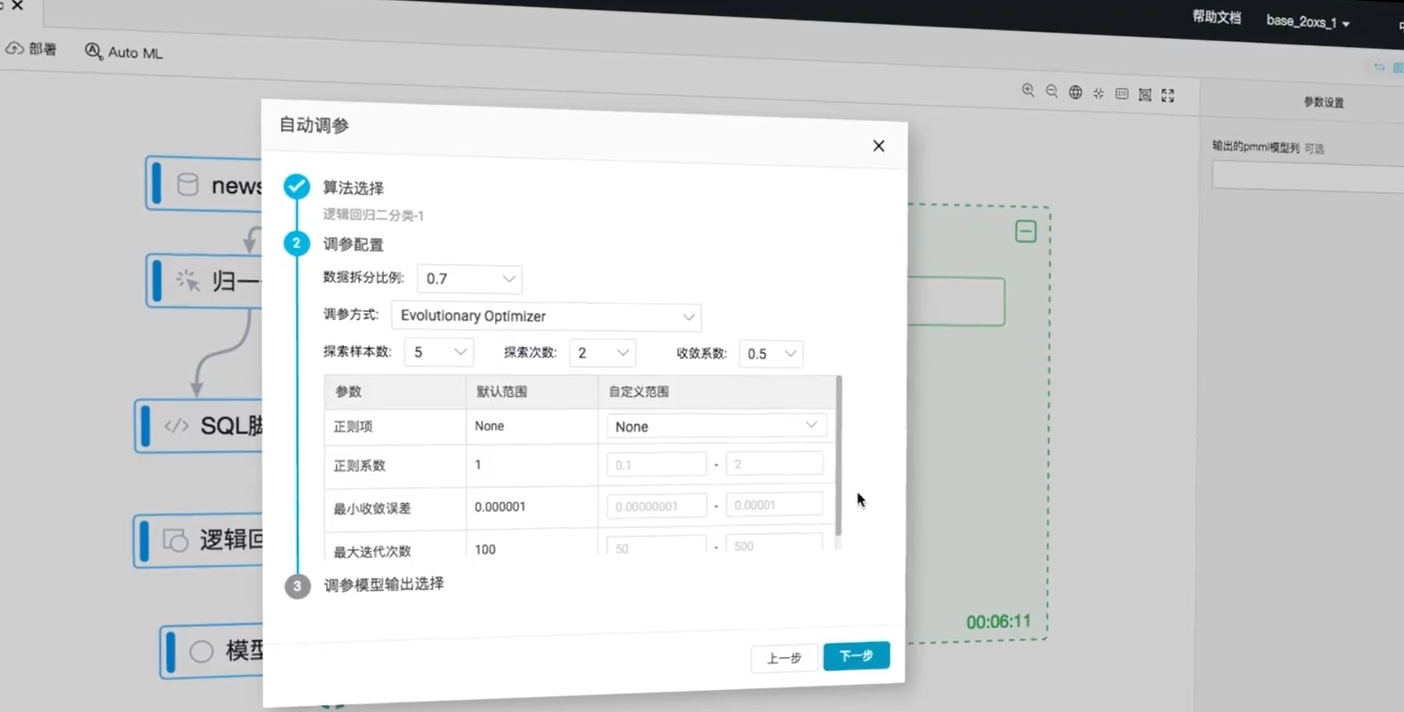Click the 部署 deploy cloud button
The image size is (1404, 712).
31,49
